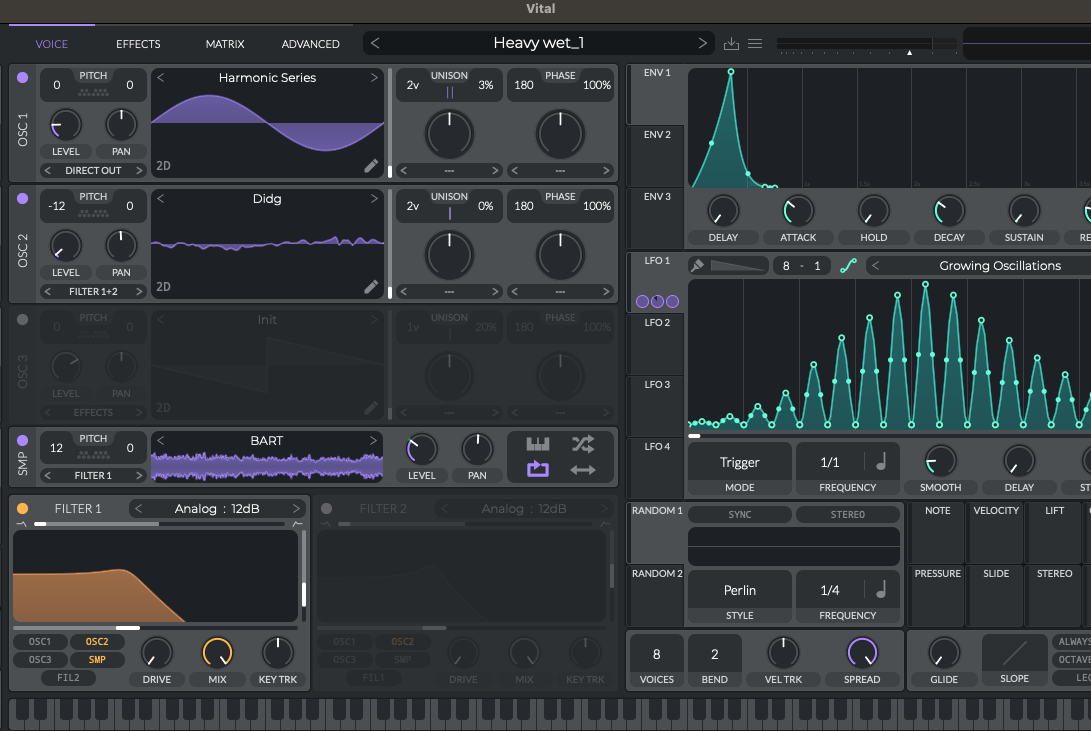Disable Filter 1 with its orange power dot
The image size is (1091, 731).
(x=23, y=508)
